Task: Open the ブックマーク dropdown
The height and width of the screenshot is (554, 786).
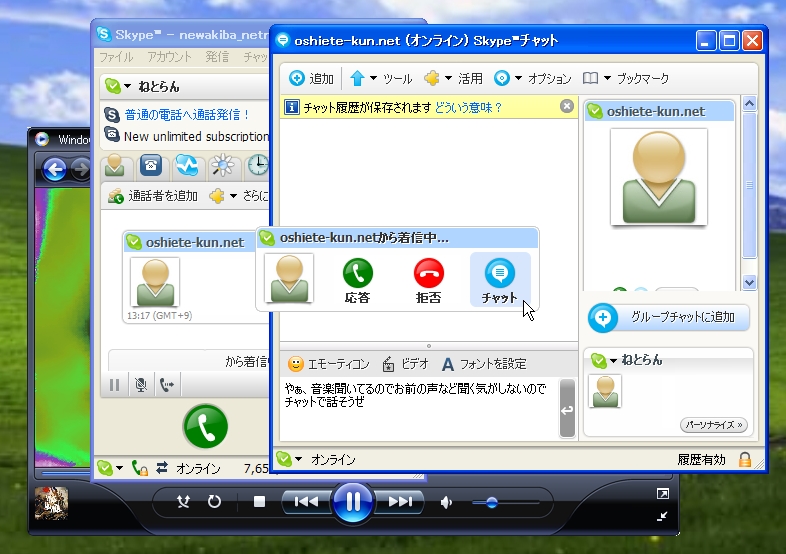Action: pos(626,78)
